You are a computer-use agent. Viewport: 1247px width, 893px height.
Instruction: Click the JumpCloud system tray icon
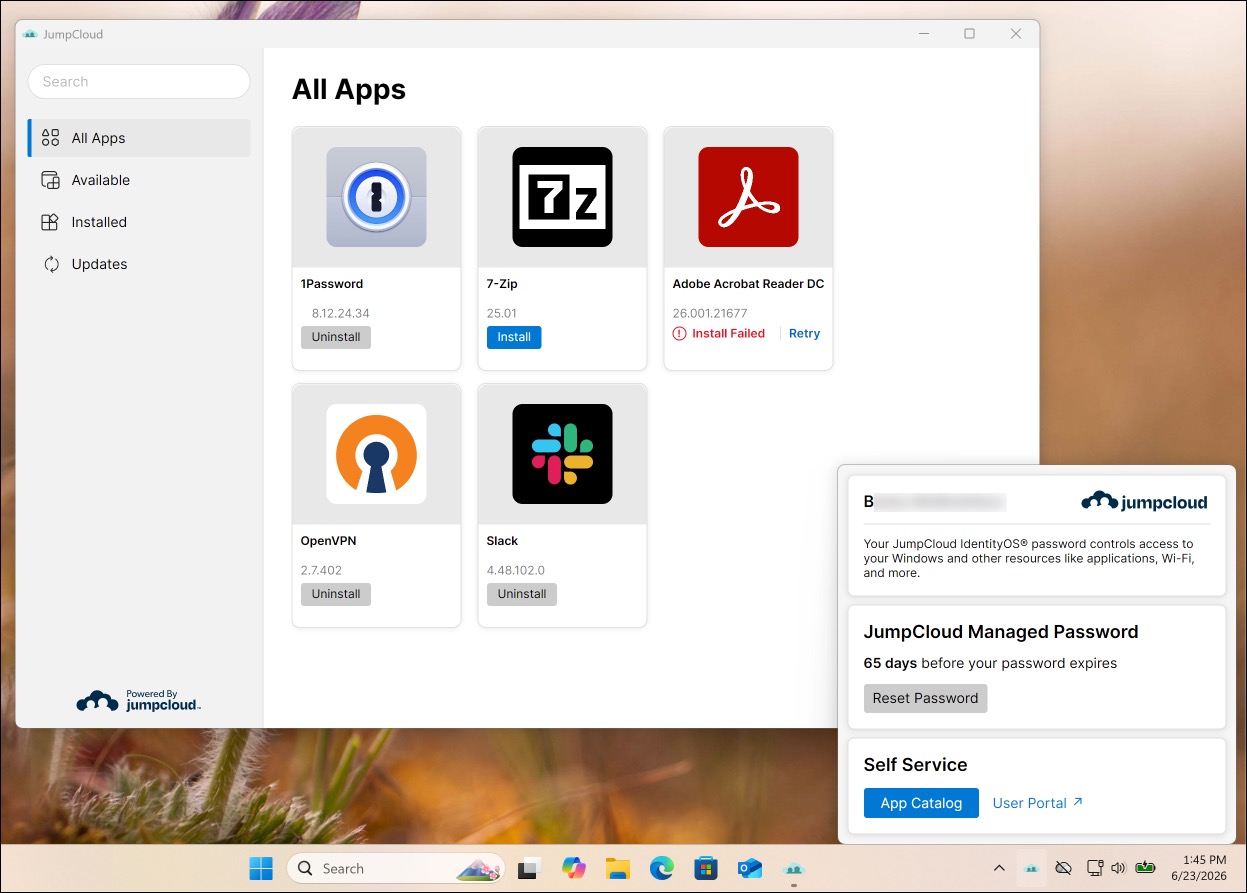point(1031,868)
